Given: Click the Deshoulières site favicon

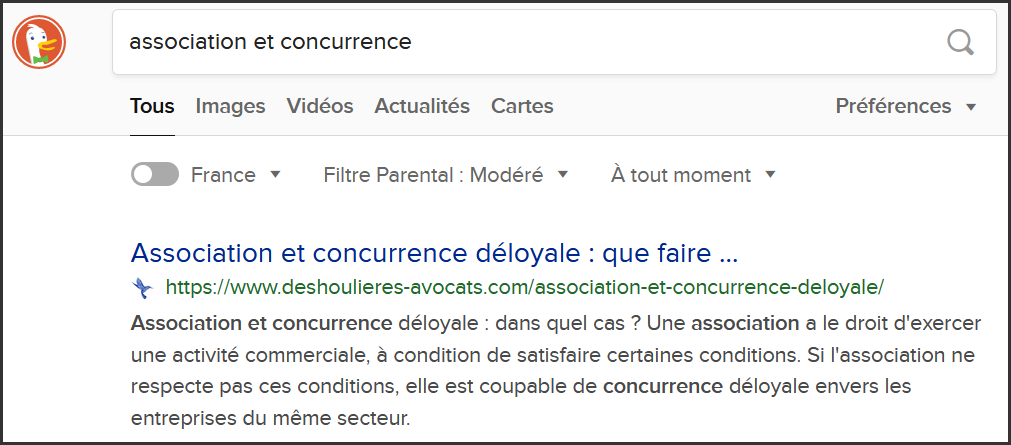Looking at the screenshot, I should pos(141,288).
